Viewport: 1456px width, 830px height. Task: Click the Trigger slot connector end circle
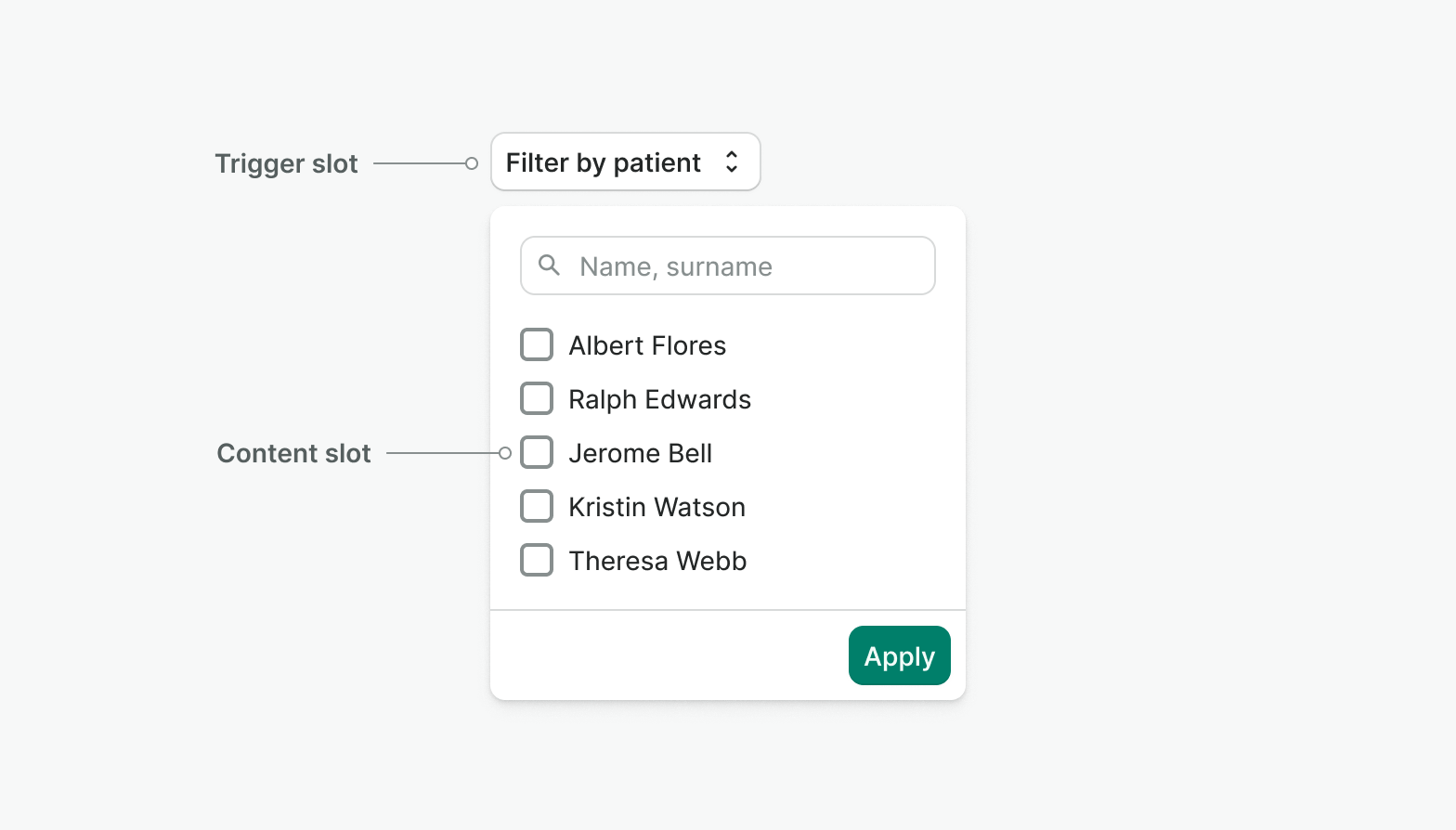(x=472, y=163)
